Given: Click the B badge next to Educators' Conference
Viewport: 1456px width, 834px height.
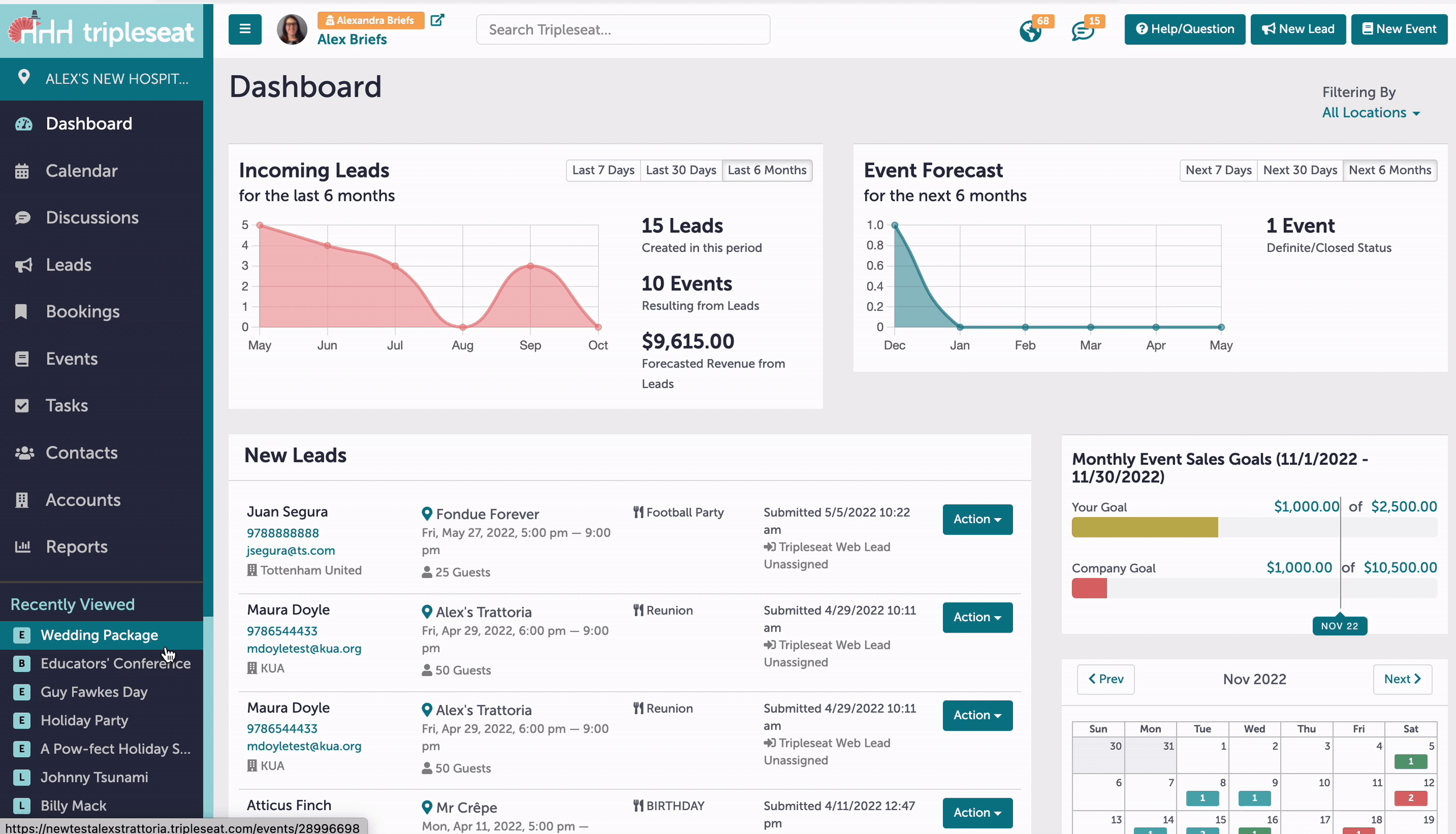Looking at the screenshot, I should (x=22, y=663).
